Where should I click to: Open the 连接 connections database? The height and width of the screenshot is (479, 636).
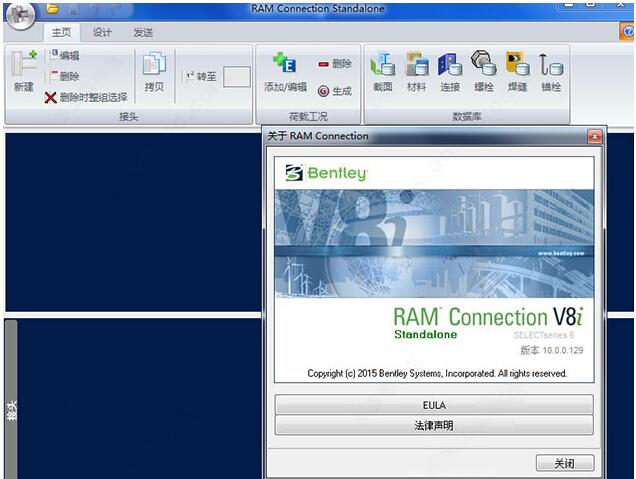(450, 71)
